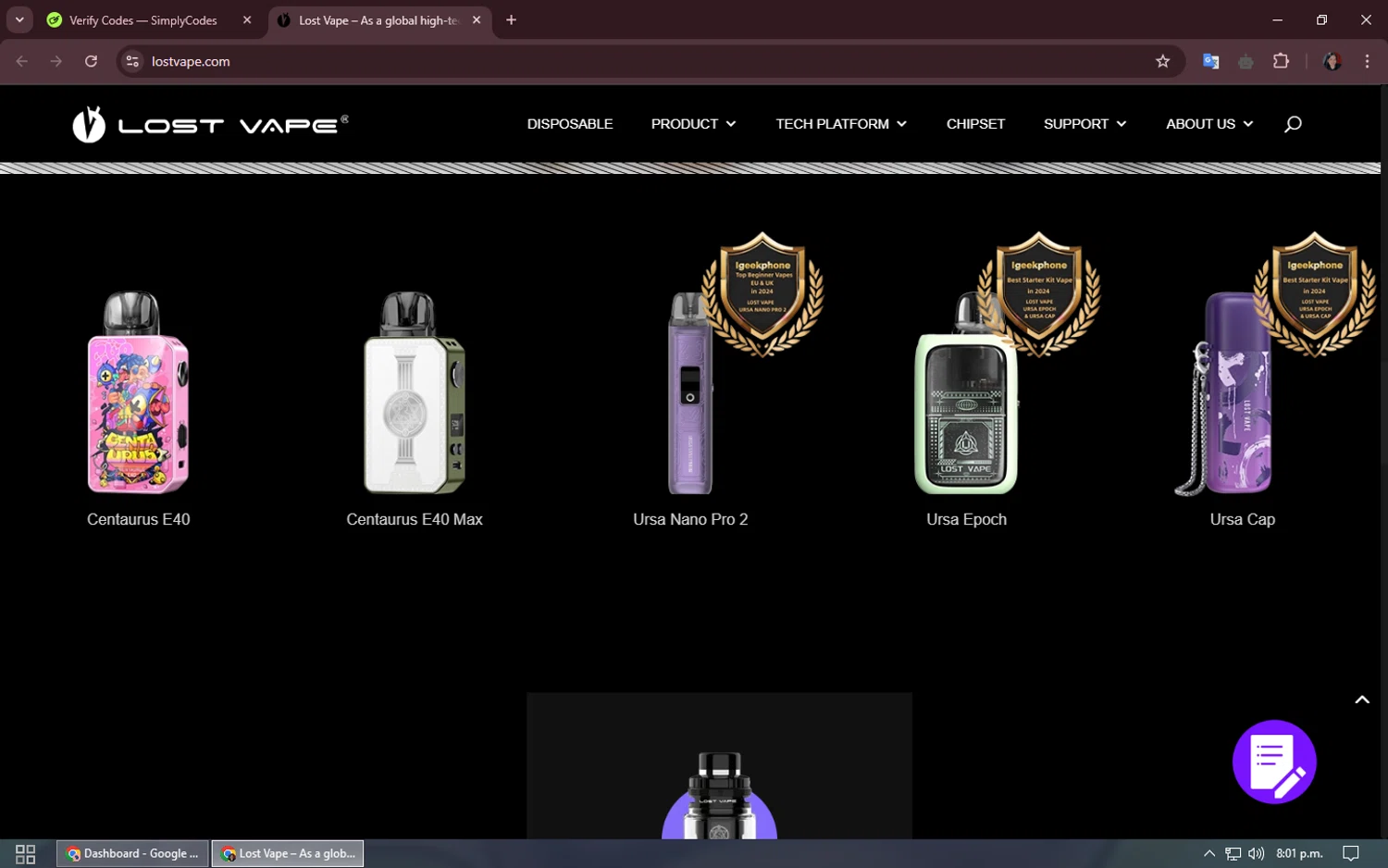The width and height of the screenshot is (1388, 868).
Task: View site information icon in address bar
Action: (132, 61)
